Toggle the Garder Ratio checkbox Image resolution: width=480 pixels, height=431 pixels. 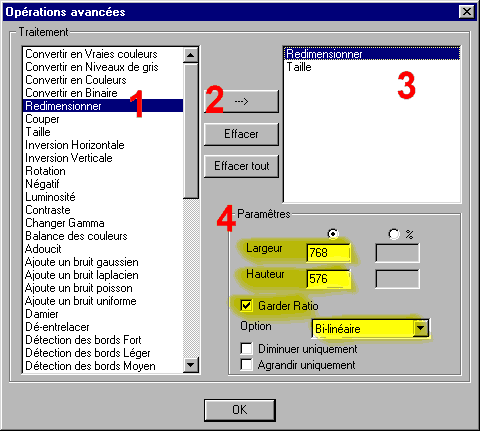click(246, 305)
